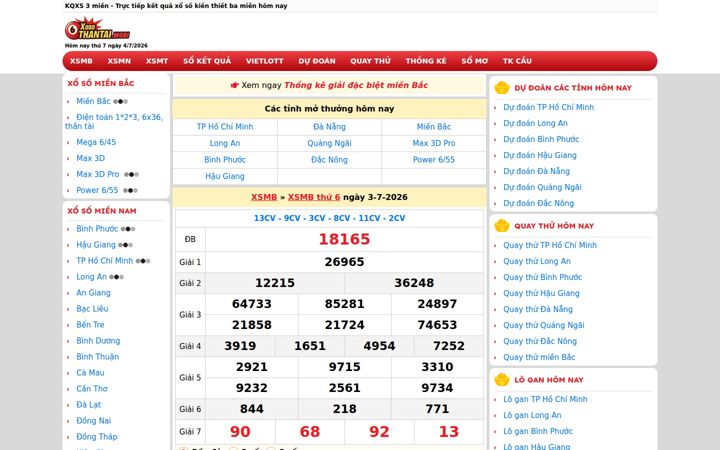
Task: Open THỐNG KÊ in the navigation bar
Action: point(426,61)
